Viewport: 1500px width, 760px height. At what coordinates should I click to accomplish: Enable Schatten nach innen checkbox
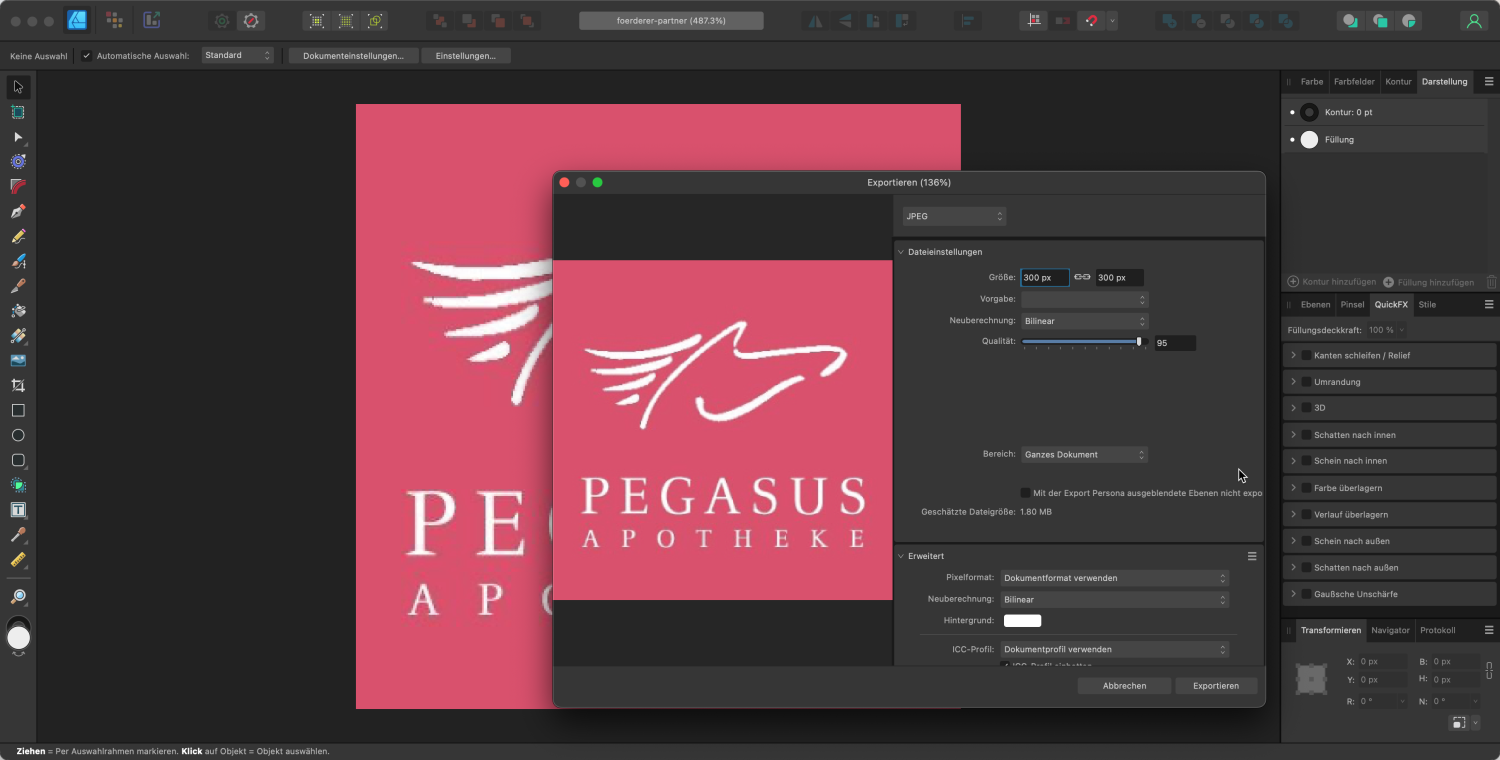pos(1306,435)
